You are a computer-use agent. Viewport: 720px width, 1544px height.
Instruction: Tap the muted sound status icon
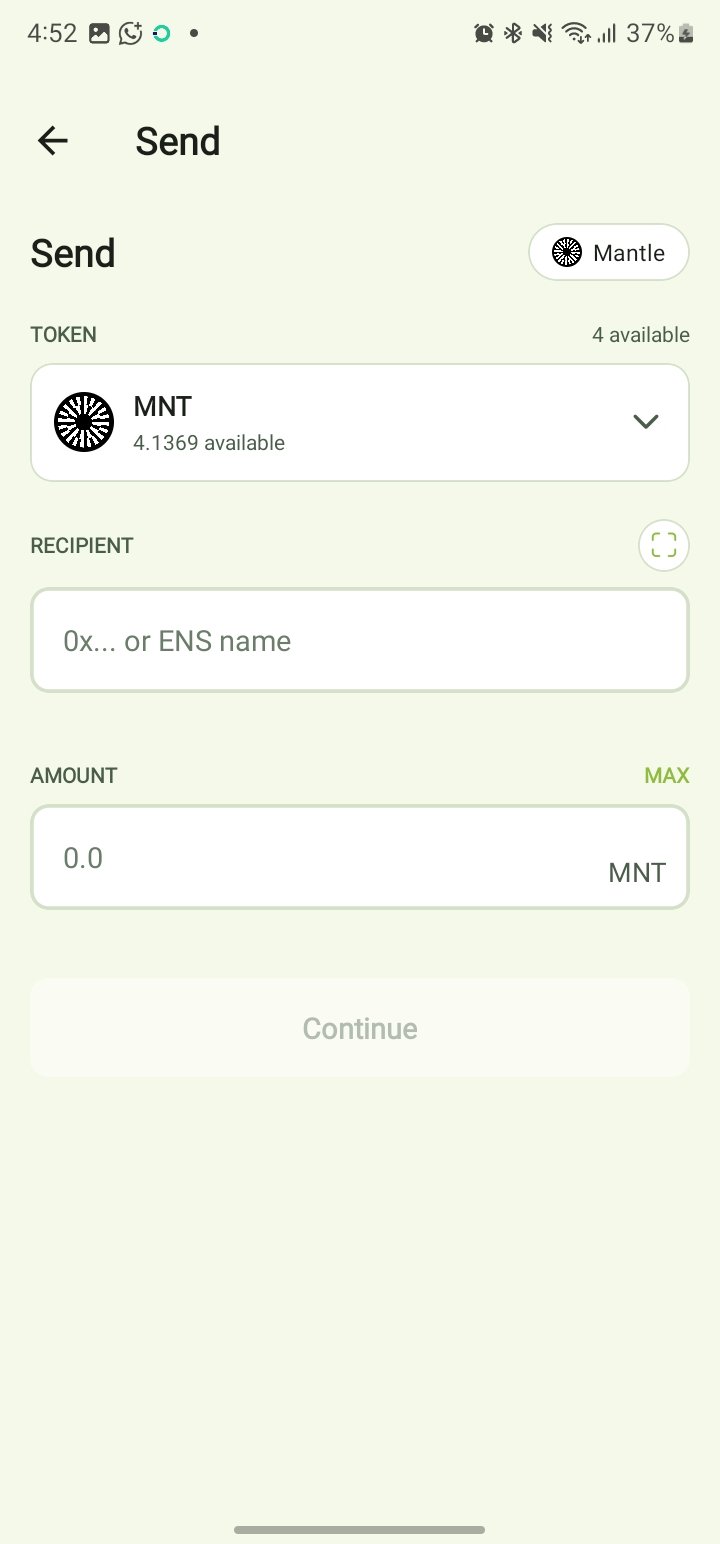(x=542, y=33)
